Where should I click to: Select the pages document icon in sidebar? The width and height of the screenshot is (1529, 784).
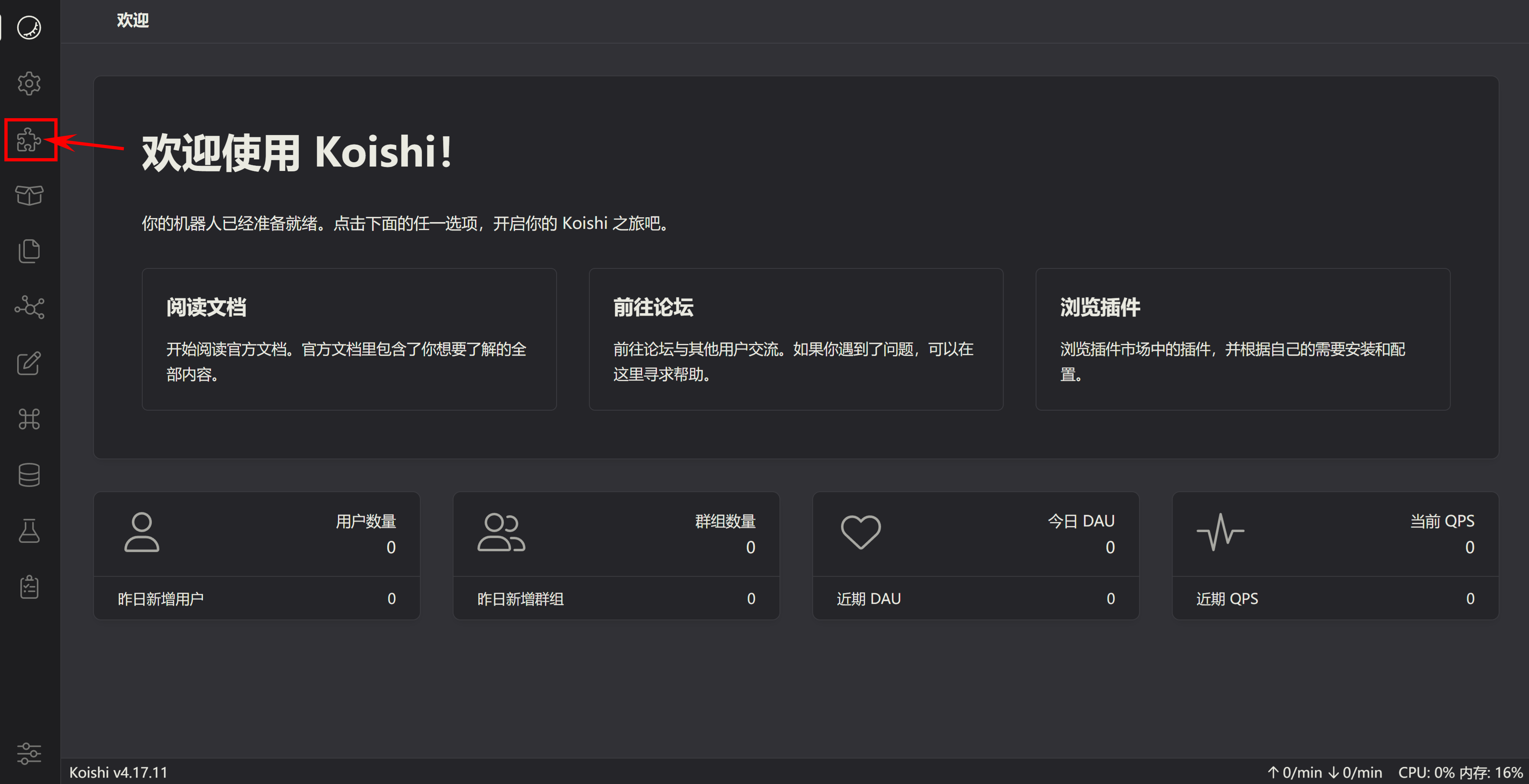30,250
